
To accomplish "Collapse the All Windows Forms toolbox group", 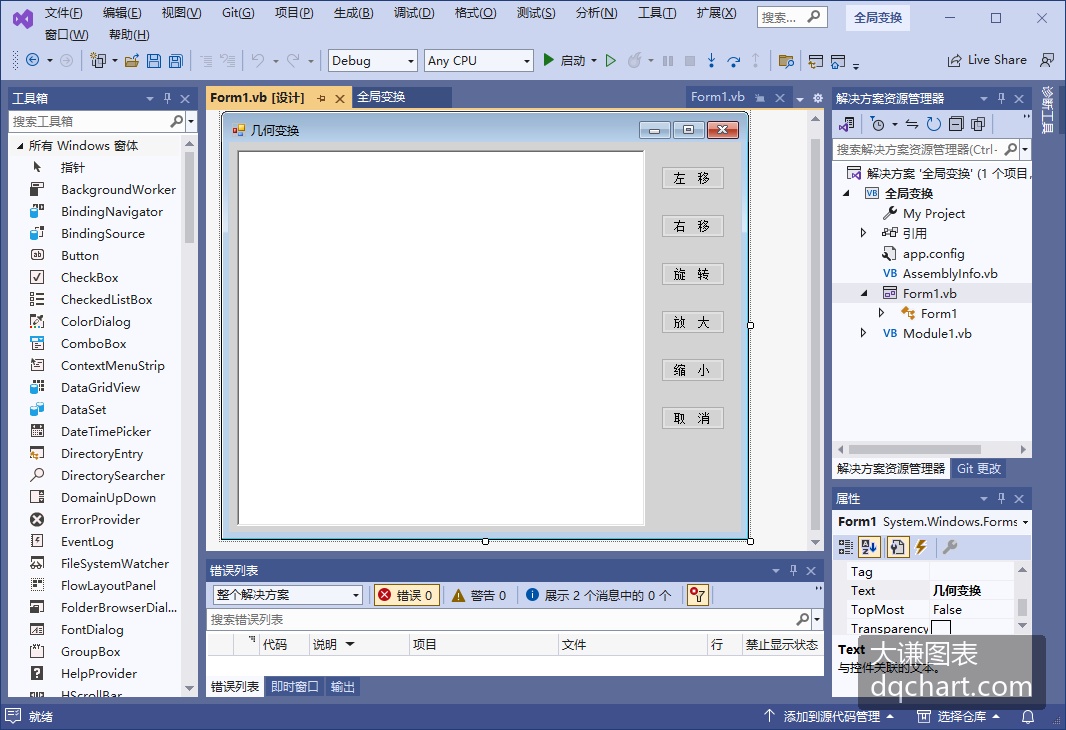I will pyautogui.click(x=20, y=145).
